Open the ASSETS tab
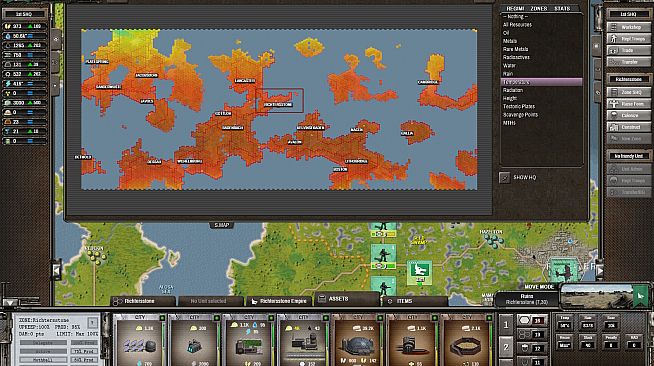Image resolution: width=654 pixels, height=366 pixels. point(346,299)
